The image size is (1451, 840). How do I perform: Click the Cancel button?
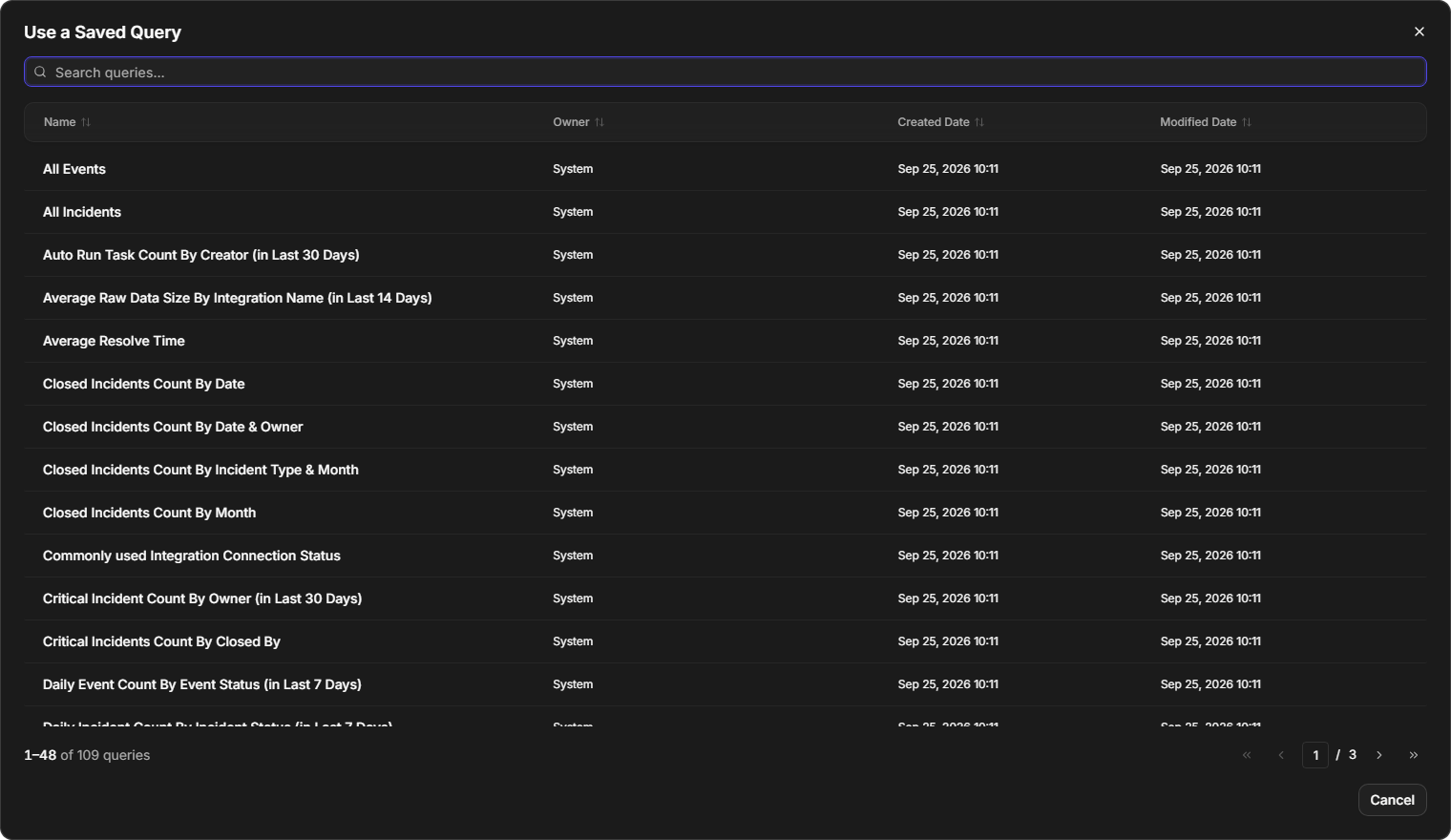[x=1392, y=800]
